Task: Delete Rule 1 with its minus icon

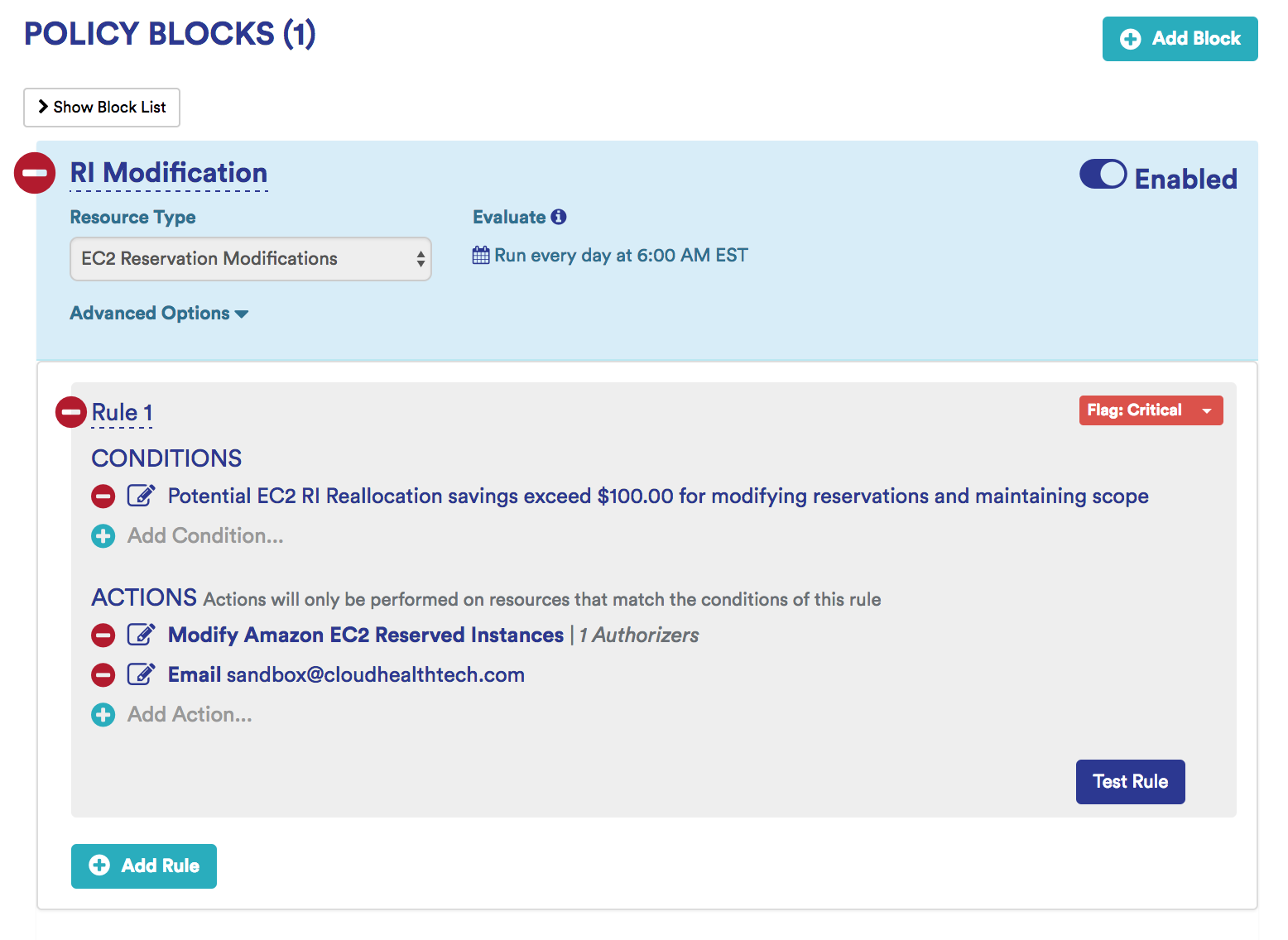Action: 71,412
